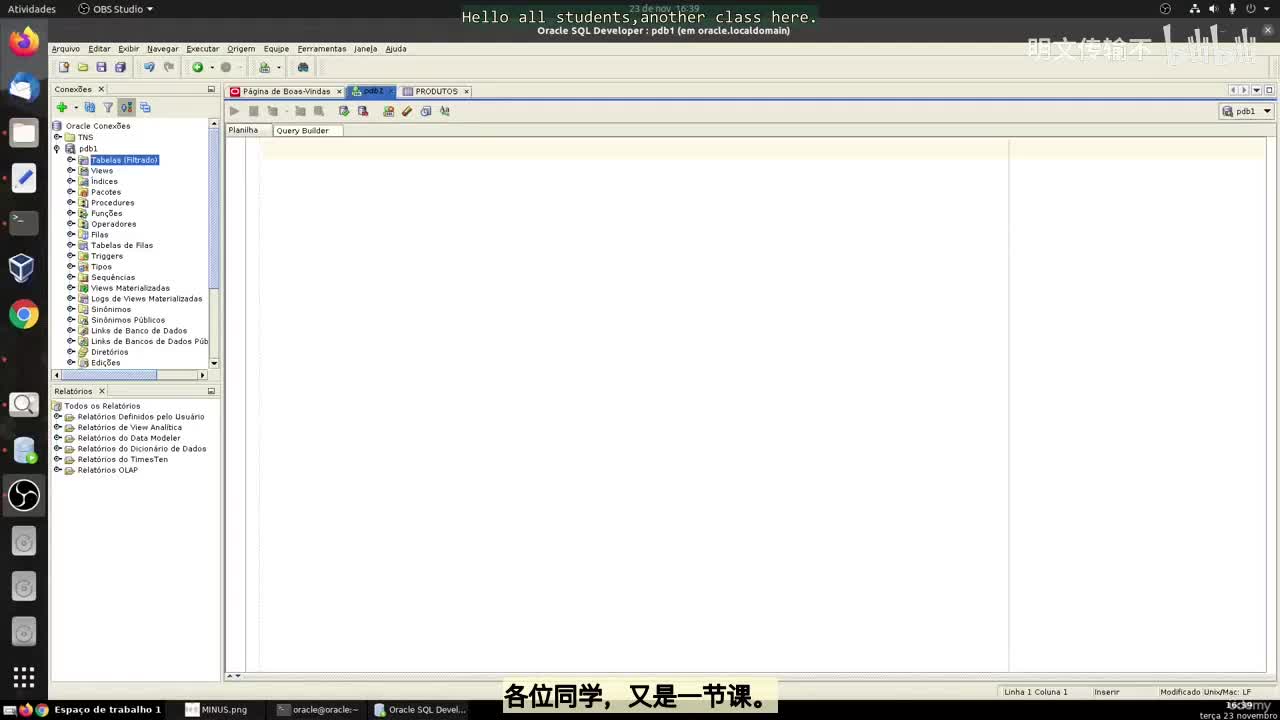Expand the Triggers tree node

click(x=70, y=256)
